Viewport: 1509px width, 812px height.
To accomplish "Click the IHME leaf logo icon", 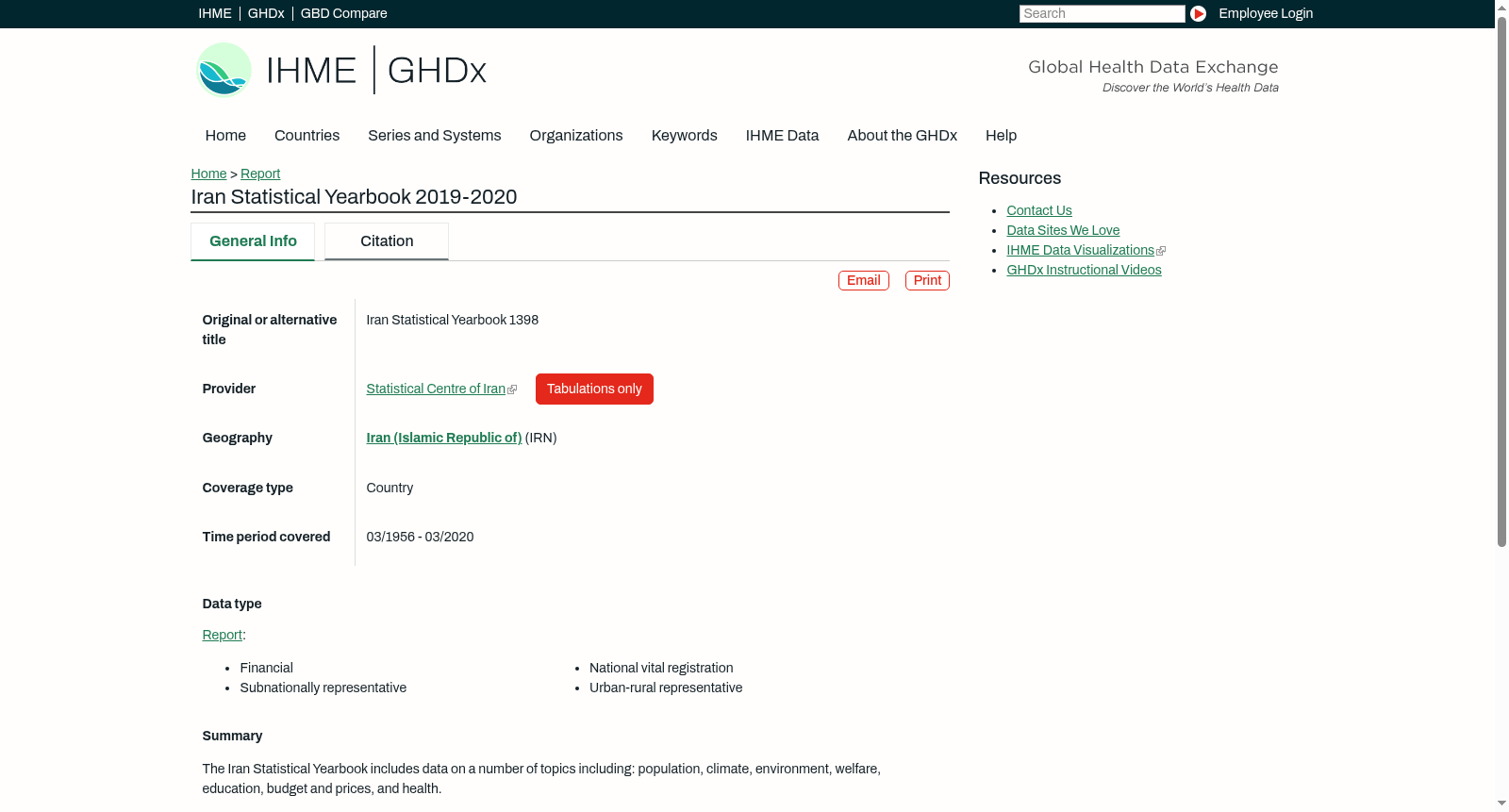I will (224, 70).
